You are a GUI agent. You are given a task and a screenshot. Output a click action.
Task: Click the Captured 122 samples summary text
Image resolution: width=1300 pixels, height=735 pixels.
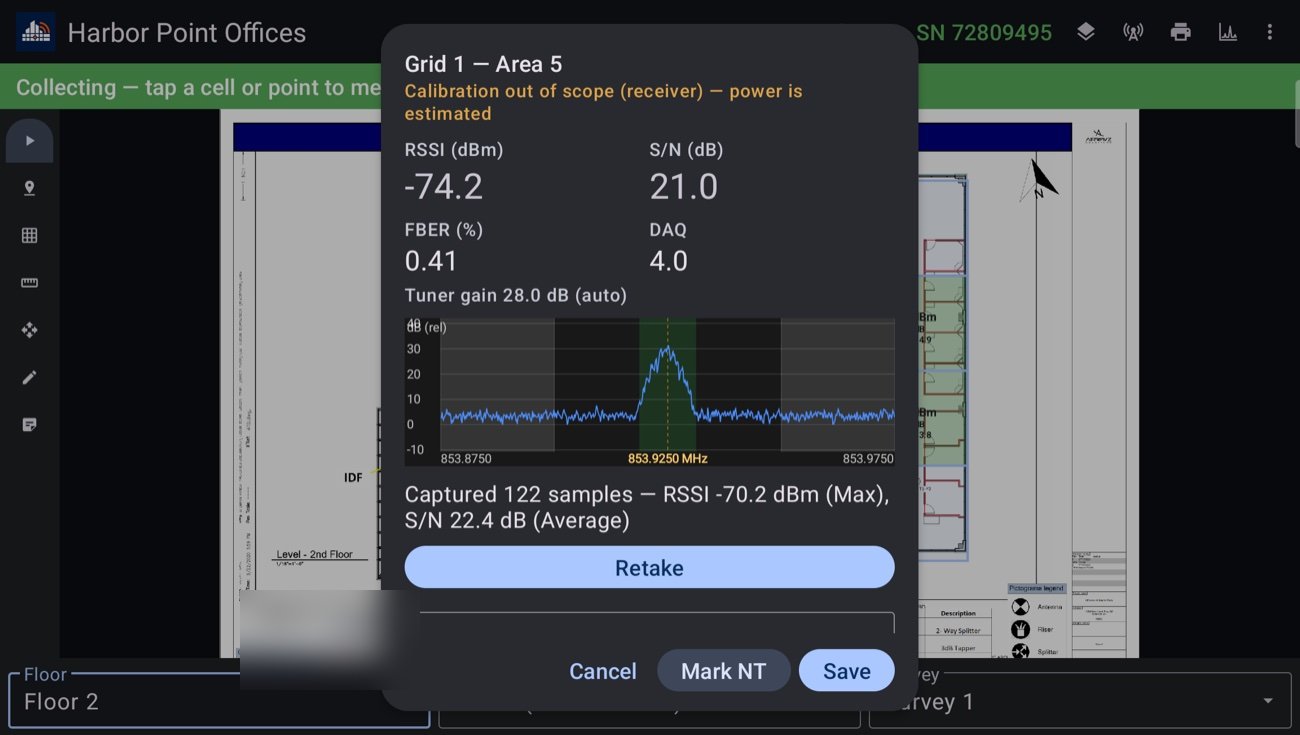(647, 507)
